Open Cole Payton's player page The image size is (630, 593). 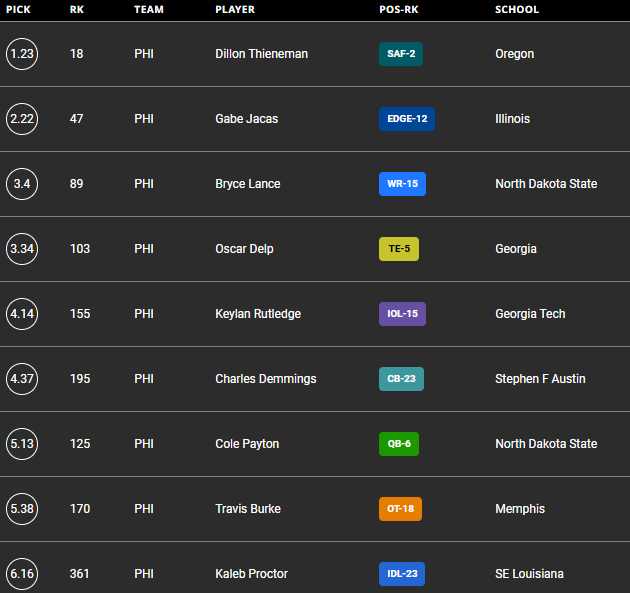247,444
